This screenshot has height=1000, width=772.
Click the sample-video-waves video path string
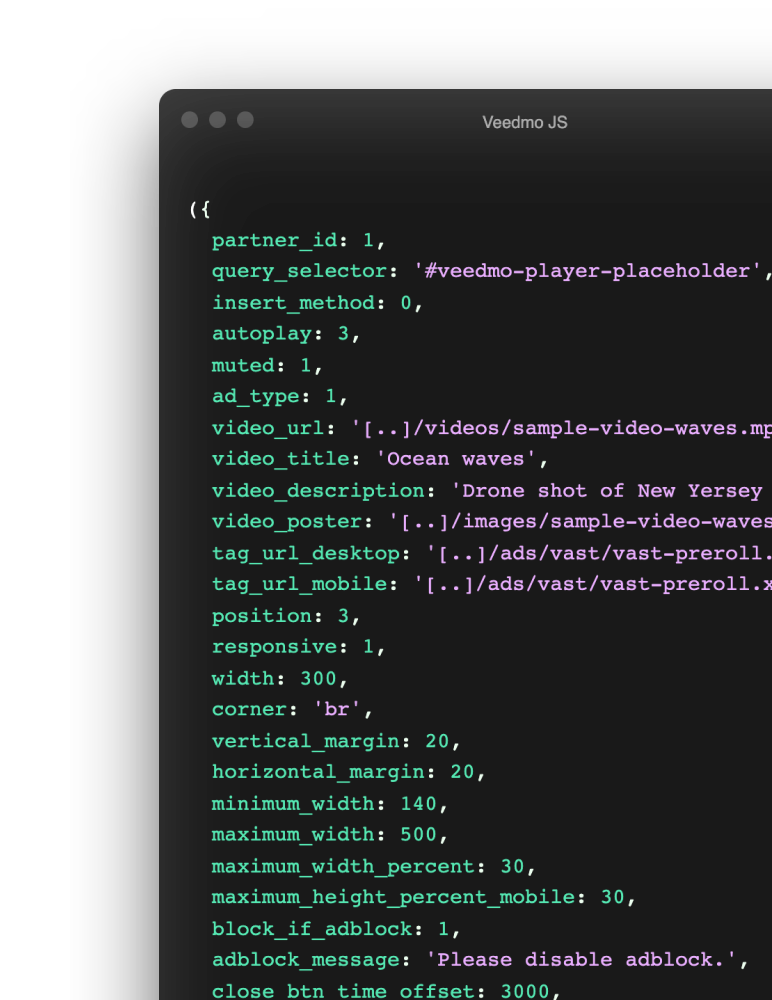561,428
